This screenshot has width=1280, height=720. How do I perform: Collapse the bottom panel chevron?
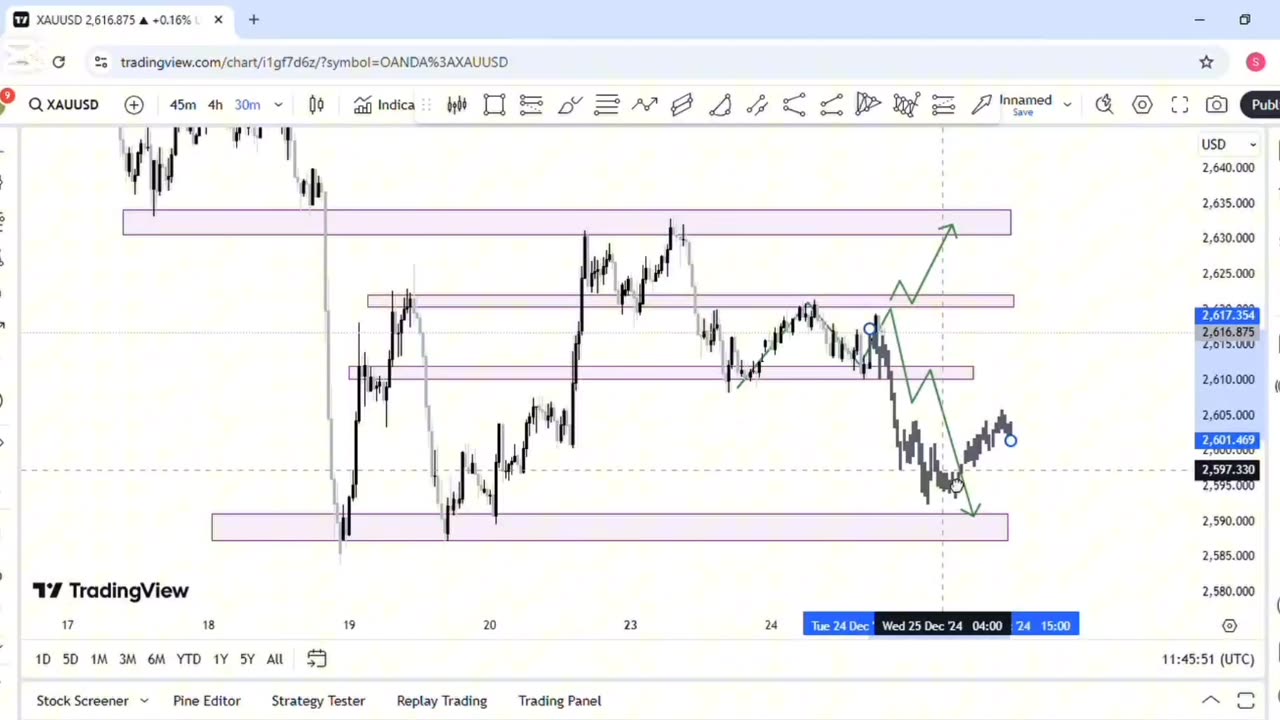pos(1211,701)
